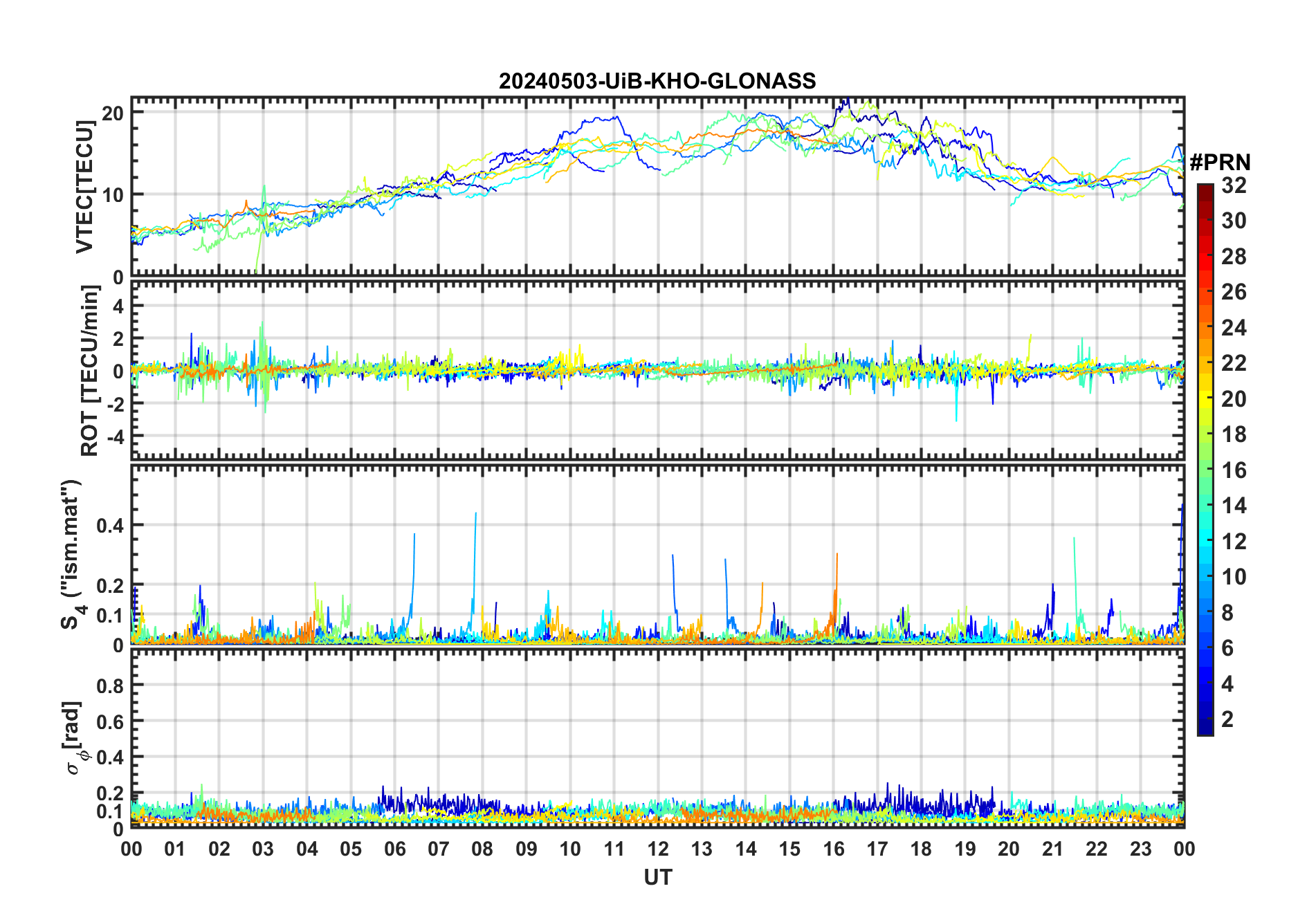The width and height of the screenshot is (1316, 920).
Task: Select UT-axis tick label "22"
Action: click(1097, 849)
